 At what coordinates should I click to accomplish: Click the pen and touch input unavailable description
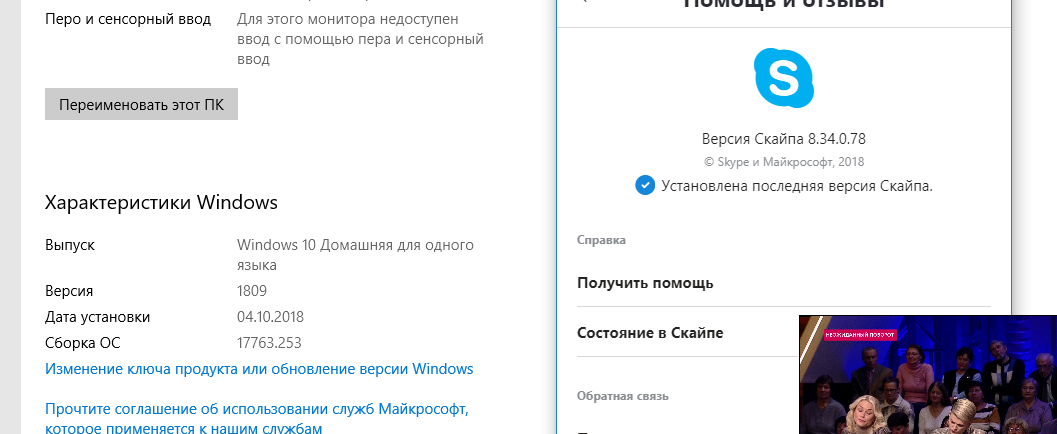point(361,39)
